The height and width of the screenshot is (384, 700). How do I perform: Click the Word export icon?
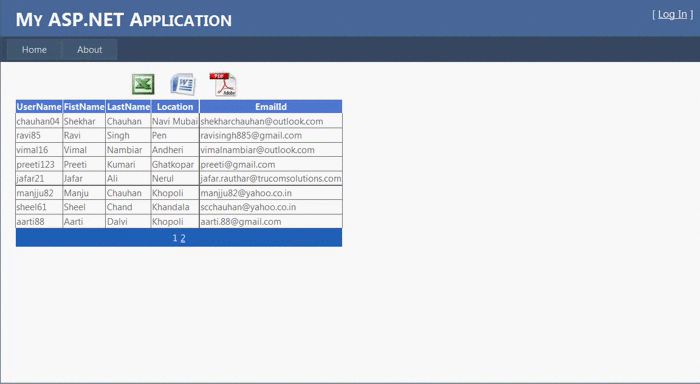(183, 84)
